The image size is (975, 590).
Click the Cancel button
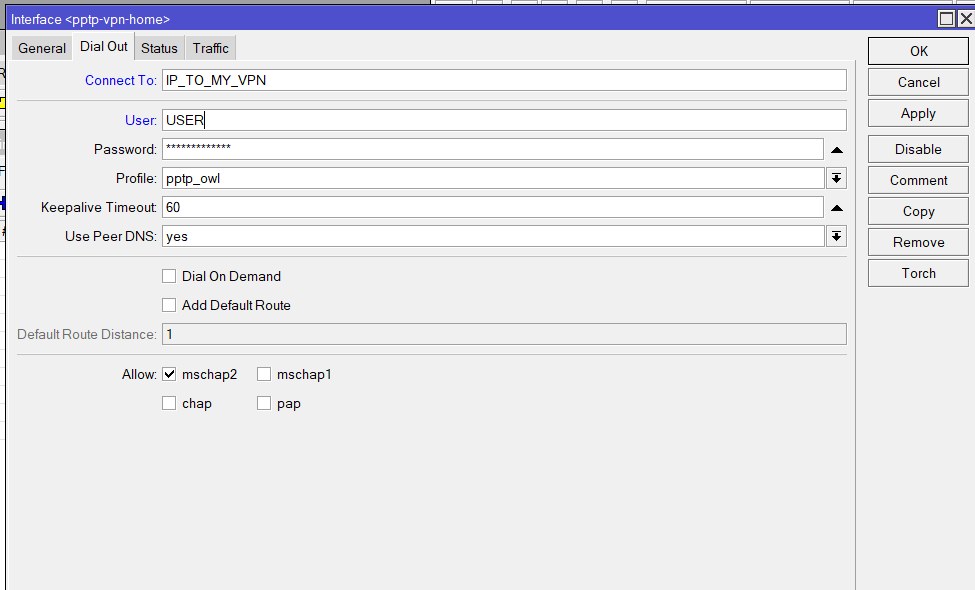point(918,82)
